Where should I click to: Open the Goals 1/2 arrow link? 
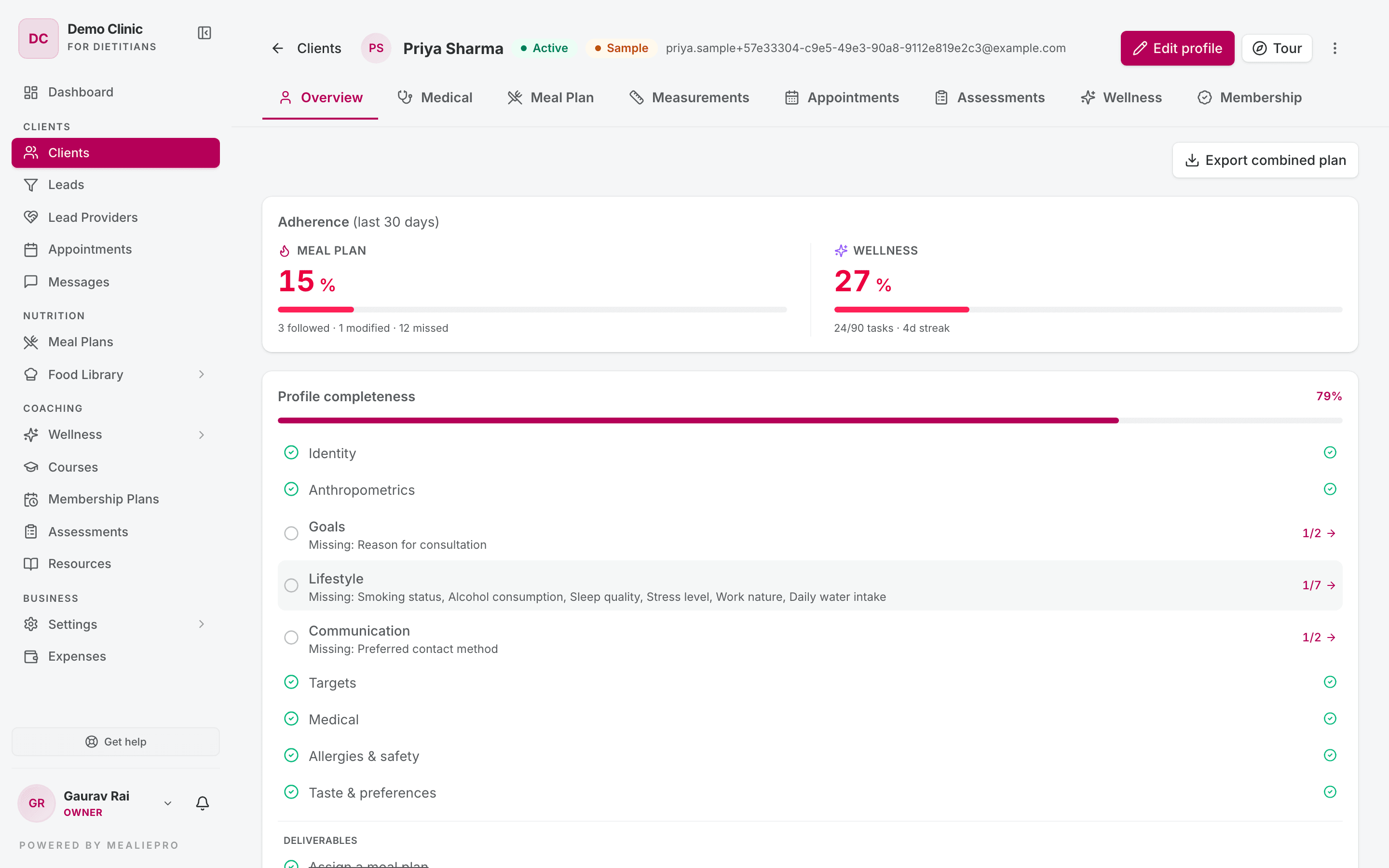(1319, 533)
